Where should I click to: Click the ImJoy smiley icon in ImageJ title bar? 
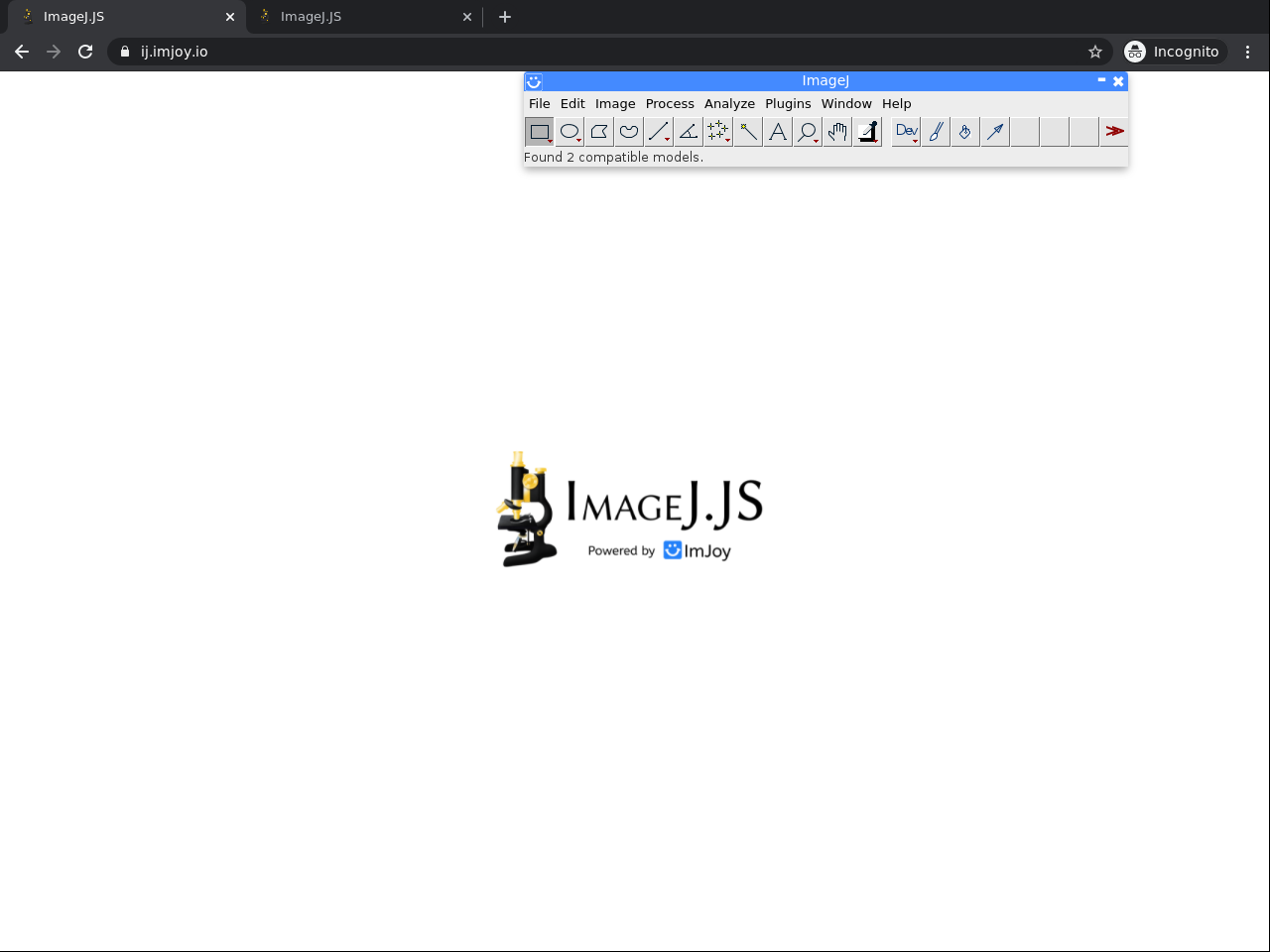pos(534,81)
